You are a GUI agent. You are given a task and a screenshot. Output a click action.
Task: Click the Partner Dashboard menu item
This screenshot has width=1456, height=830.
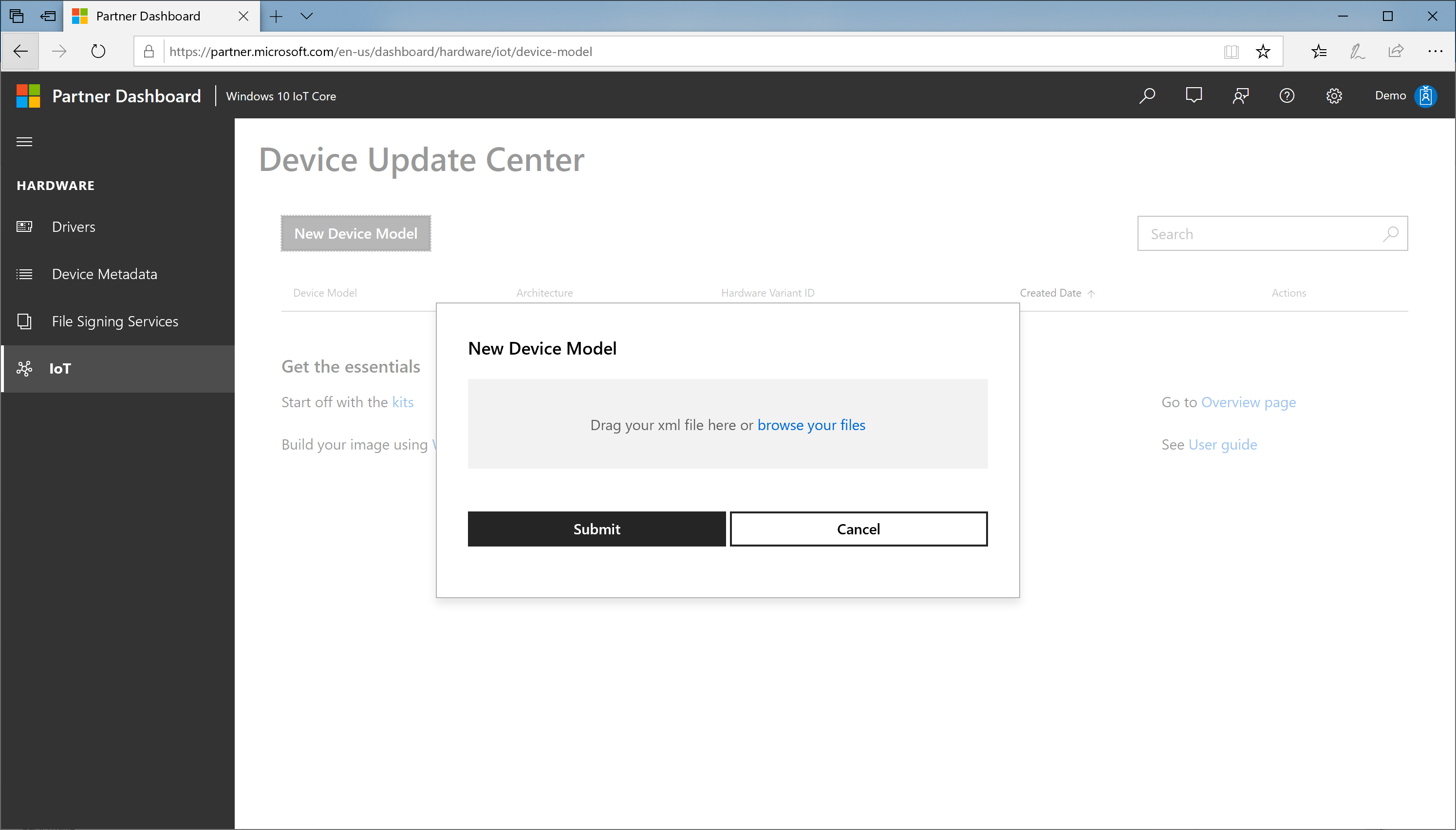coord(126,95)
